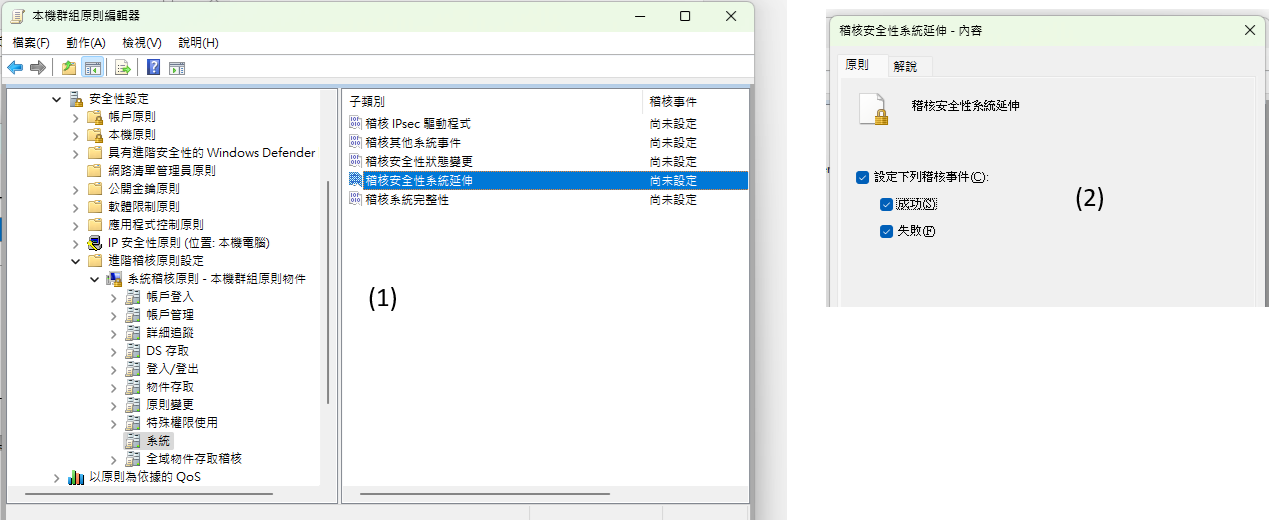
Task: Open Help with the question mark icon
Action: tap(154, 67)
